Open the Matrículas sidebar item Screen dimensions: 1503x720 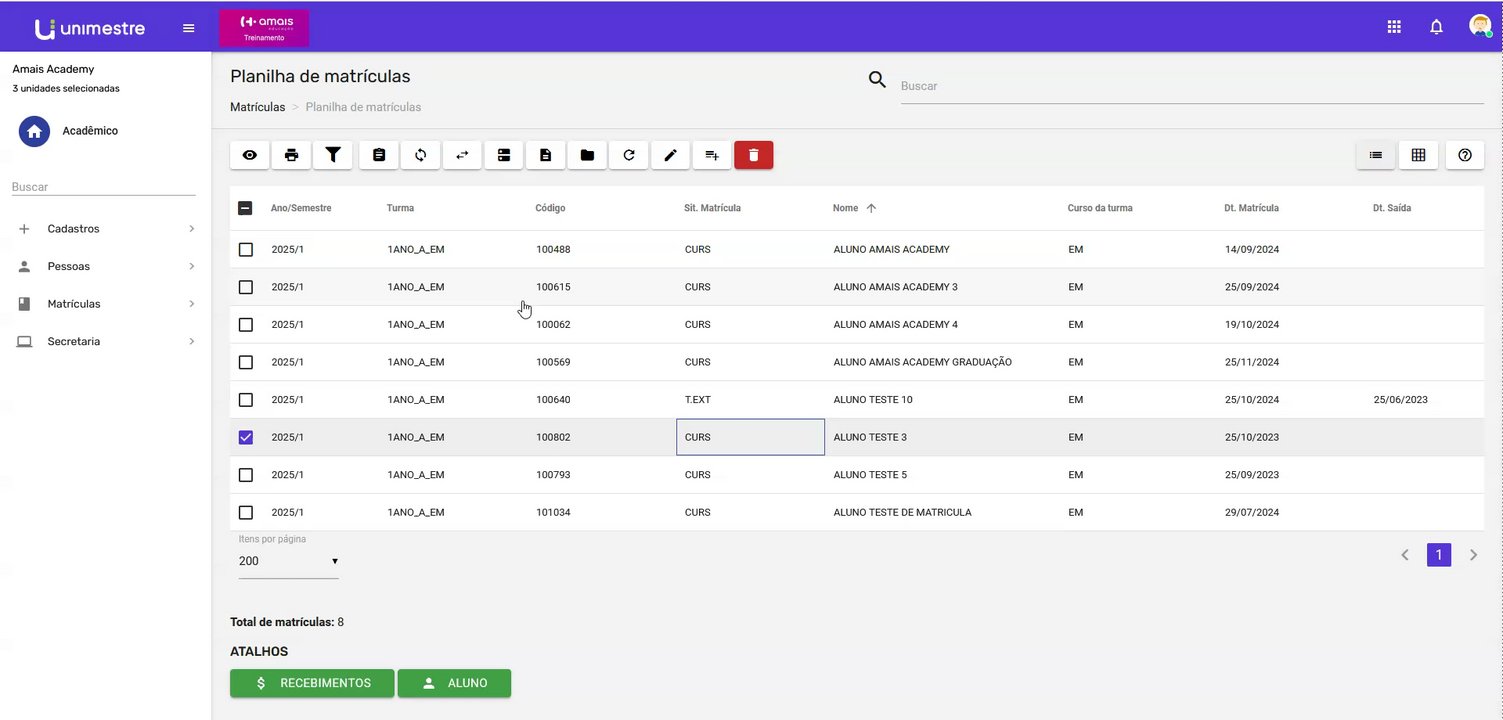point(105,304)
